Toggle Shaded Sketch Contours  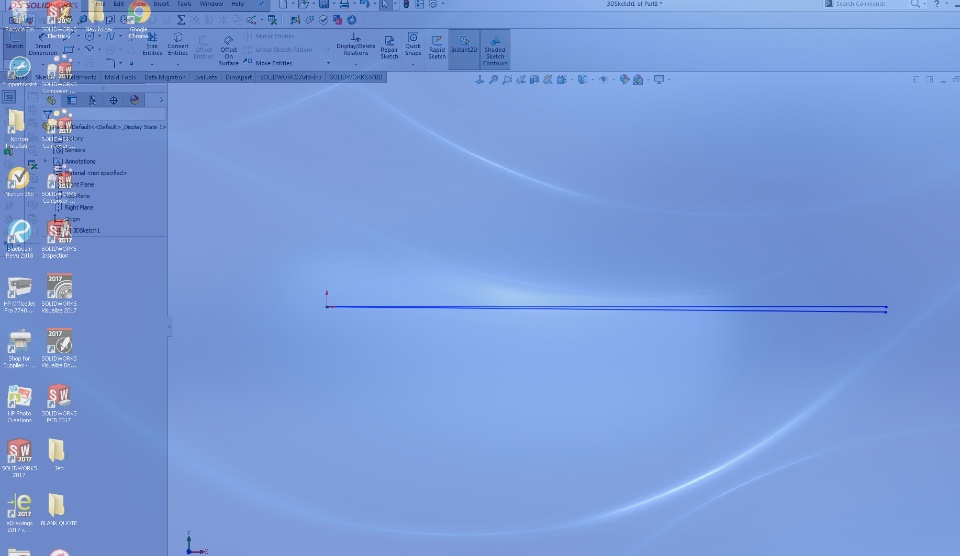(495, 51)
